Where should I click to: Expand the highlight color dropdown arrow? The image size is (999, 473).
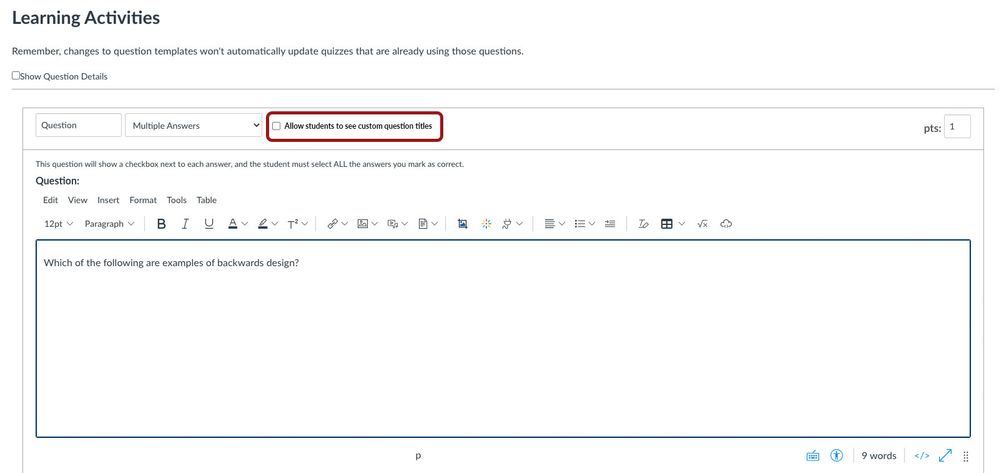coord(275,224)
